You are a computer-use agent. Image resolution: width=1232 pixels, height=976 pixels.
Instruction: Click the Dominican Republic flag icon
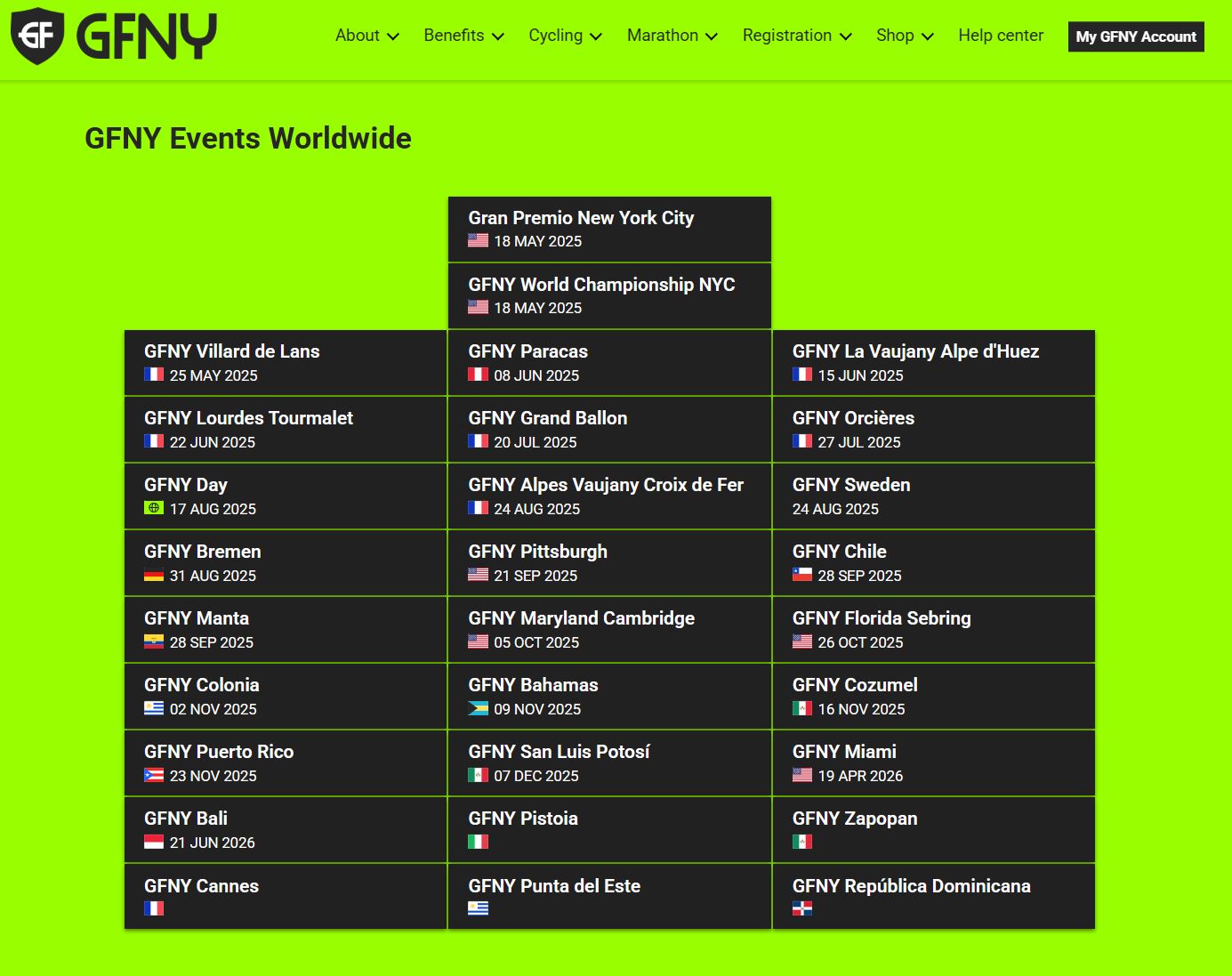pos(801,908)
